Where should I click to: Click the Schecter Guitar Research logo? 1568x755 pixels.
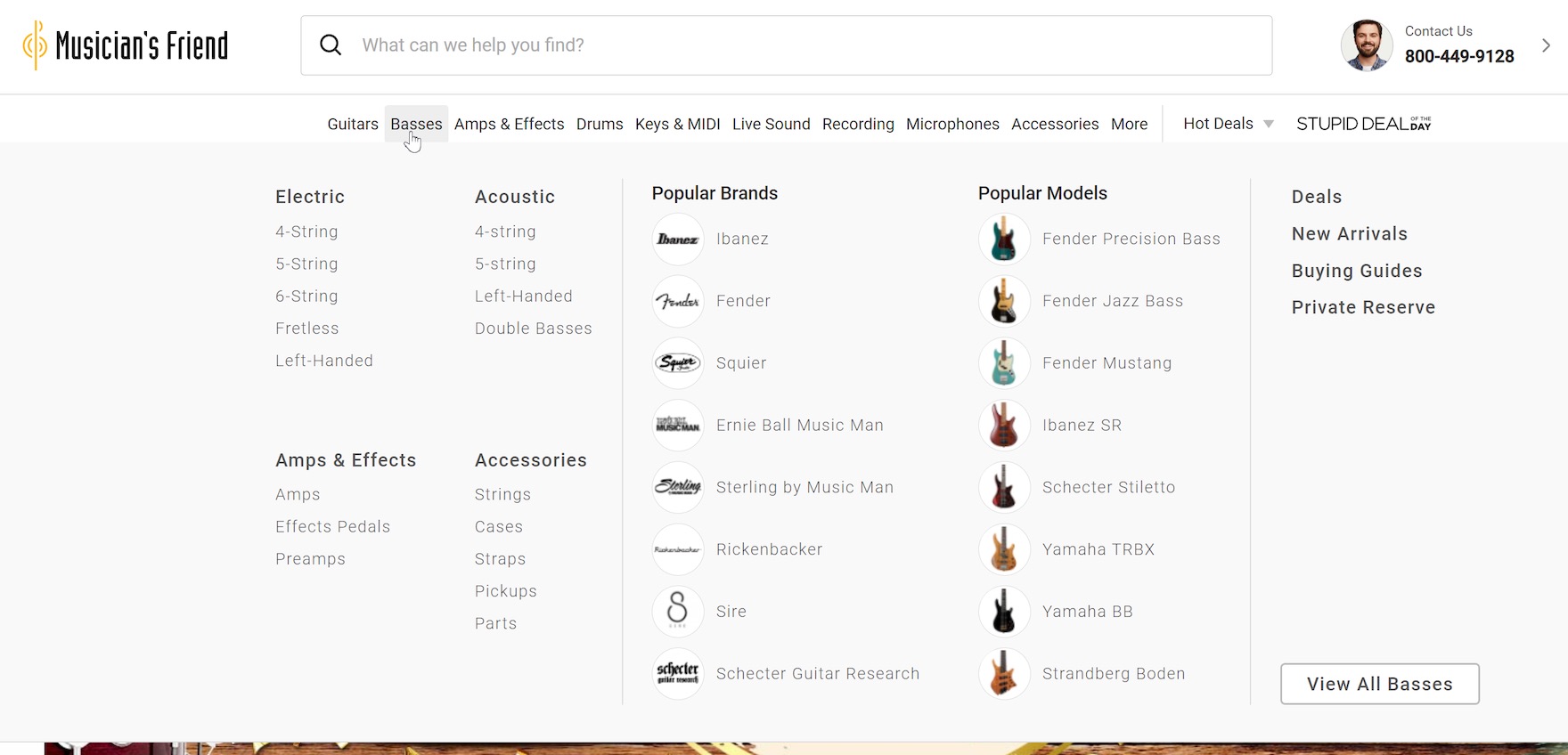coord(678,674)
